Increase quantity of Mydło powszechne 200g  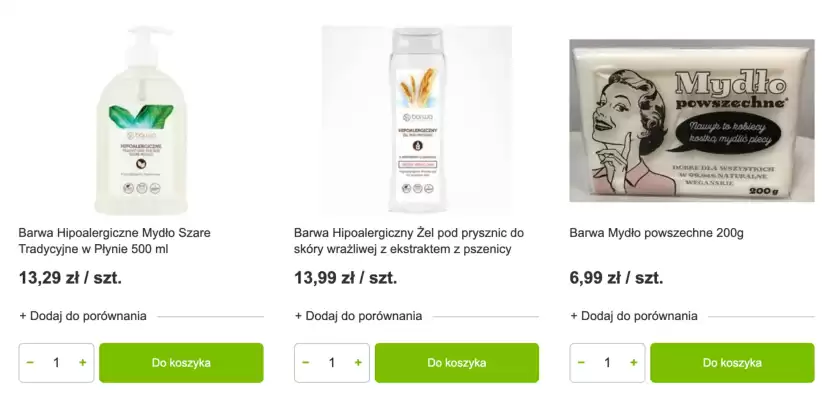tap(634, 363)
